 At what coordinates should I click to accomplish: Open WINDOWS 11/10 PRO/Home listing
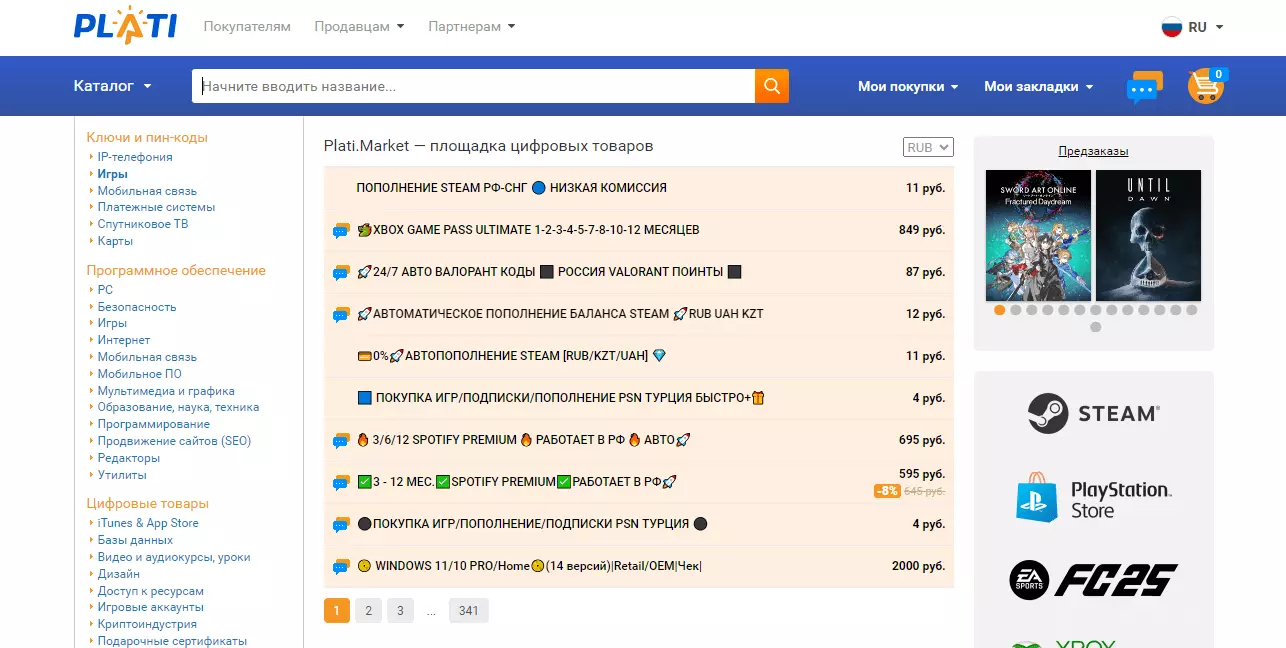pos(529,566)
